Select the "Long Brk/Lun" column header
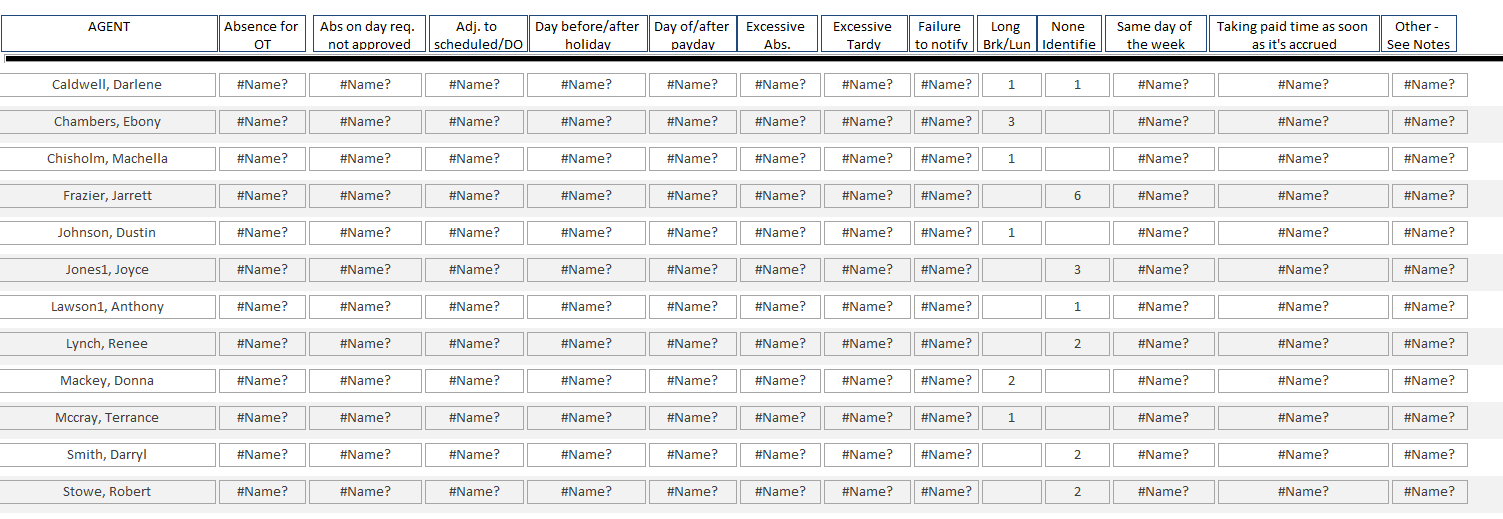Viewport: 1503px width, 519px height. [x=1006, y=34]
